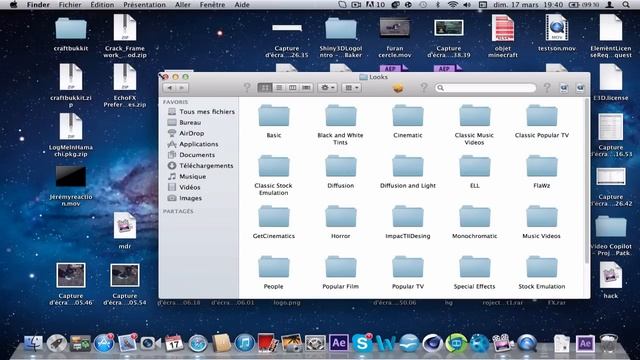Viewport: 640px width, 360px height.
Task: Select the ELL folder
Action: tap(474, 166)
